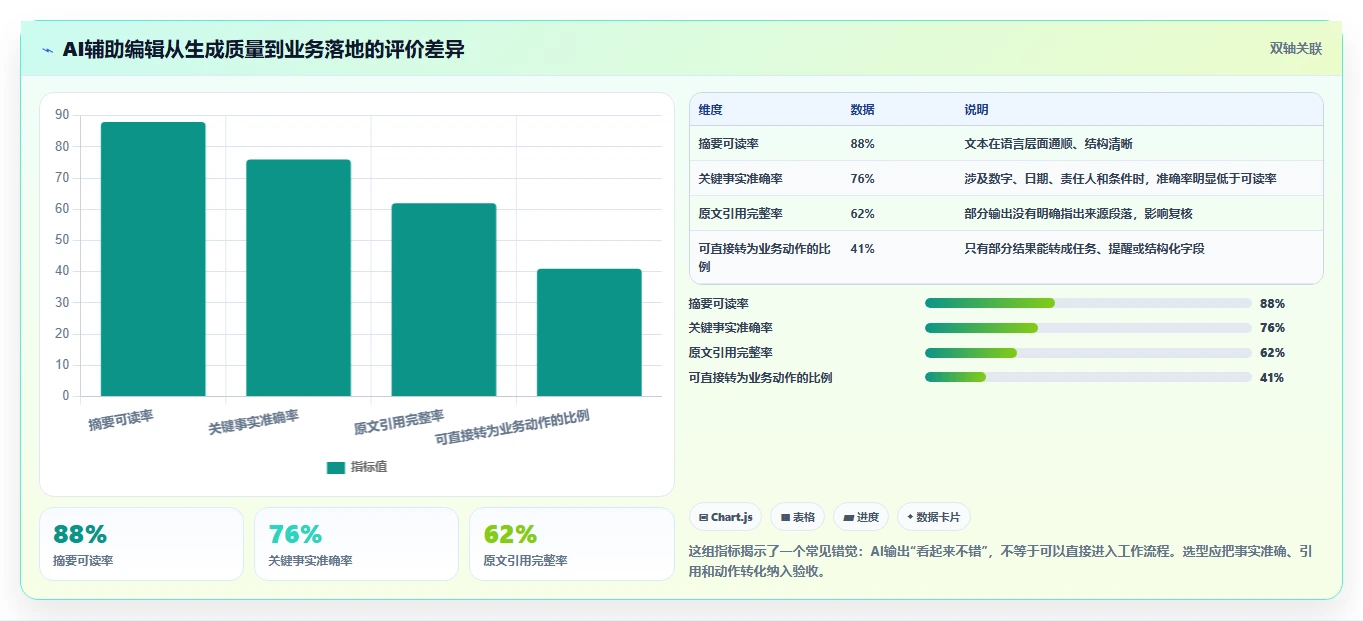The width and height of the screenshot is (1363, 621).
Task: Click progress label 可直接转为业务动作的比例
Action: tap(761, 377)
